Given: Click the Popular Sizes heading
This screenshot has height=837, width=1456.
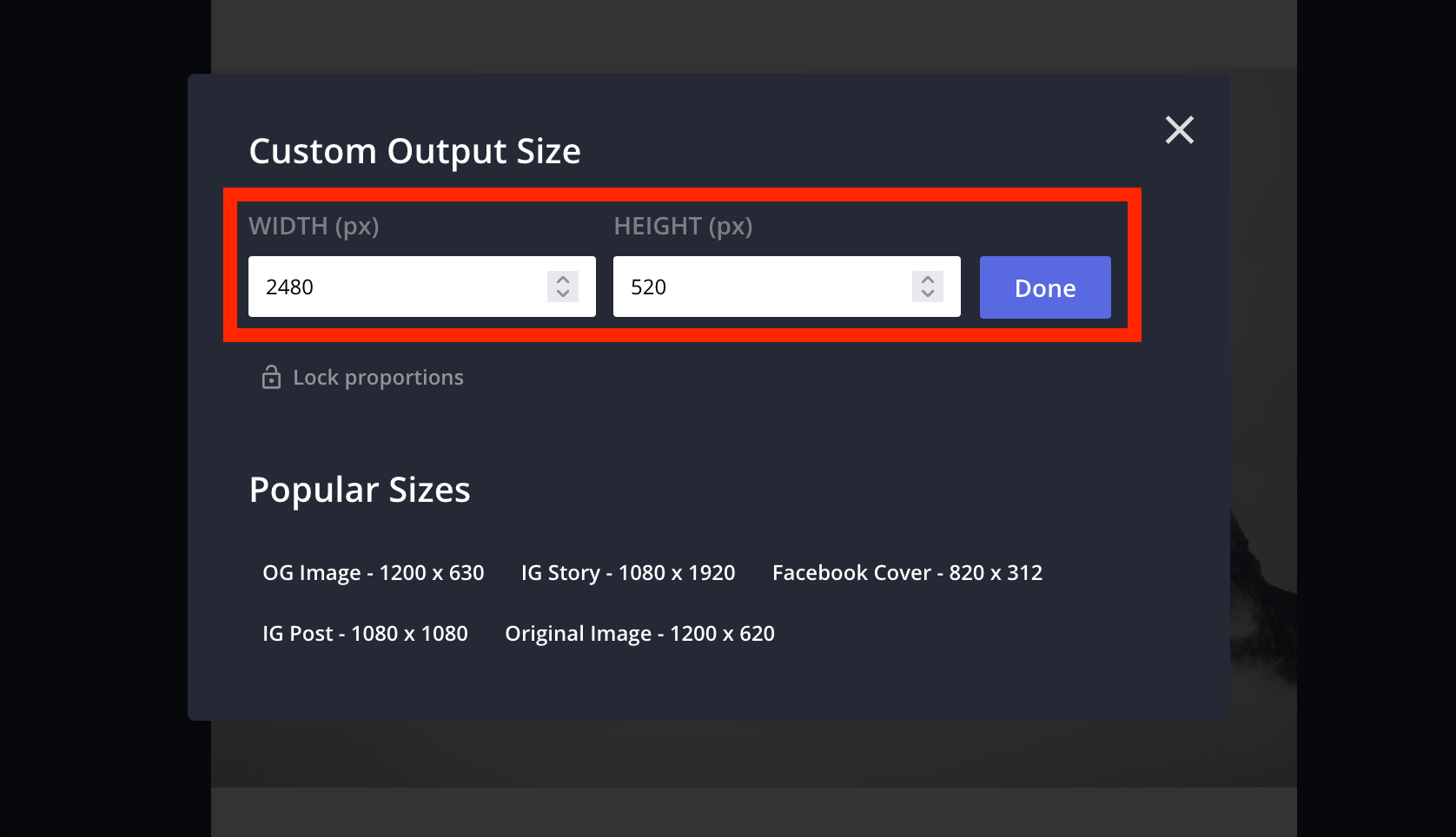Looking at the screenshot, I should coord(360,490).
